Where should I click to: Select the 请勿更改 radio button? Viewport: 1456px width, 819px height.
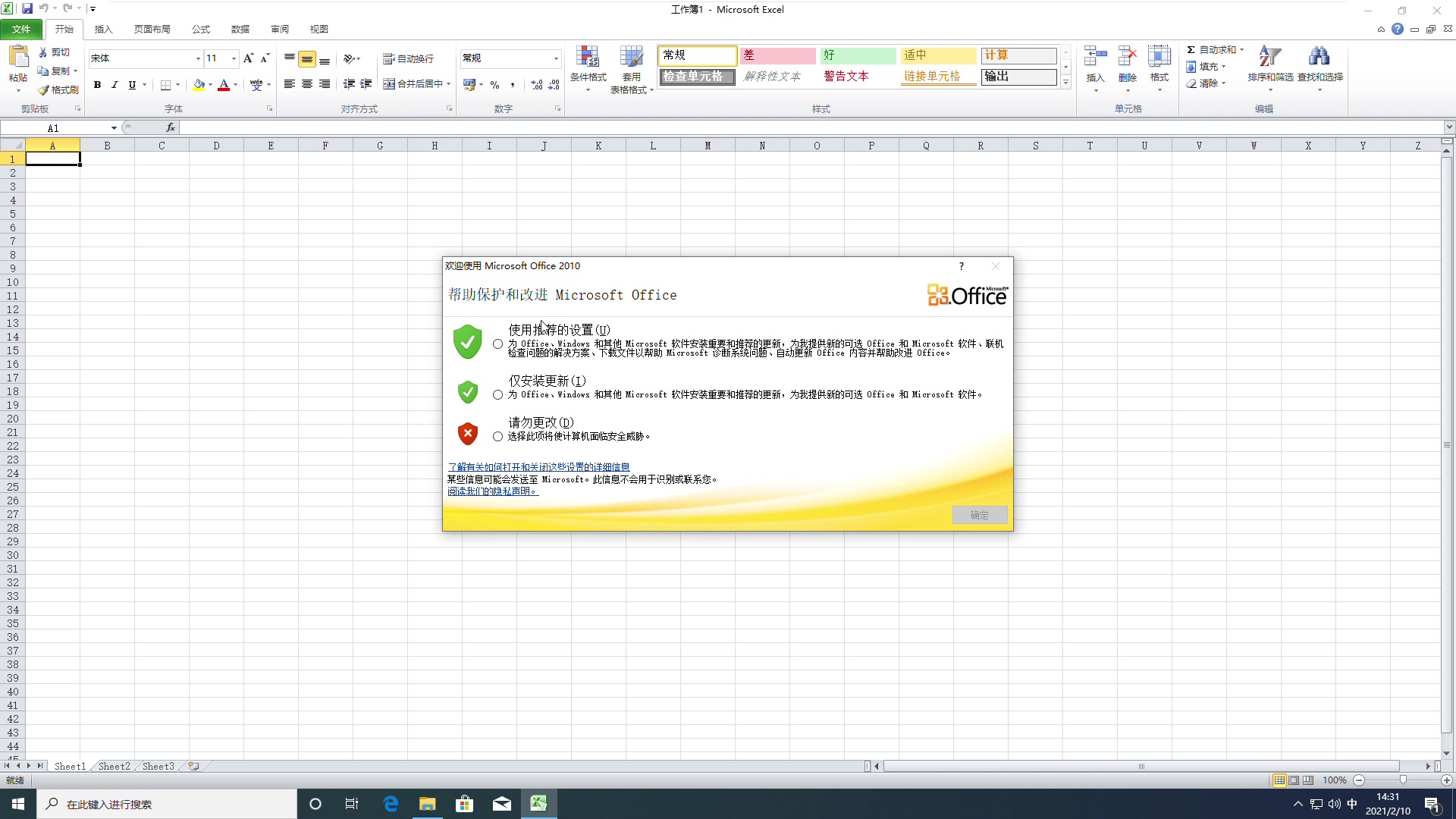(x=498, y=436)
